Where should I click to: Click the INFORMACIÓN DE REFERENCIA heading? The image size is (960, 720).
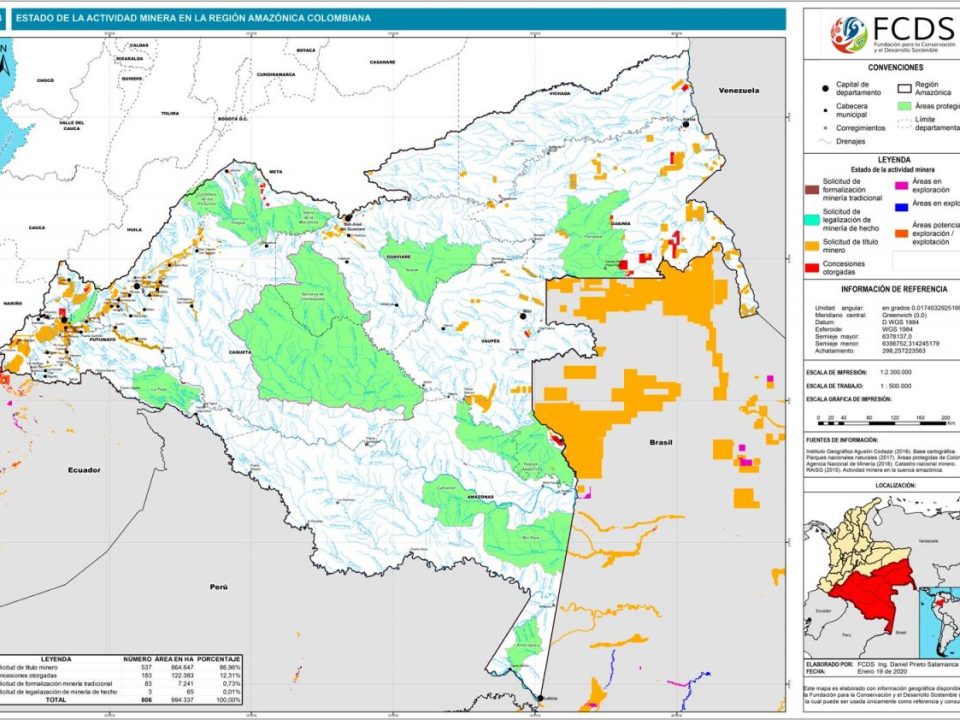point(881,289)
